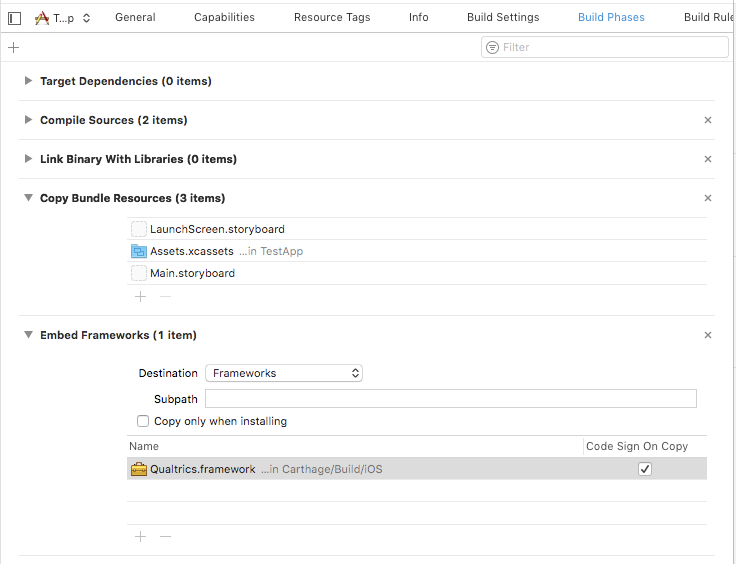Open the Info tab
This screenshot has width=736, height=564.
(x=418, y=17)
